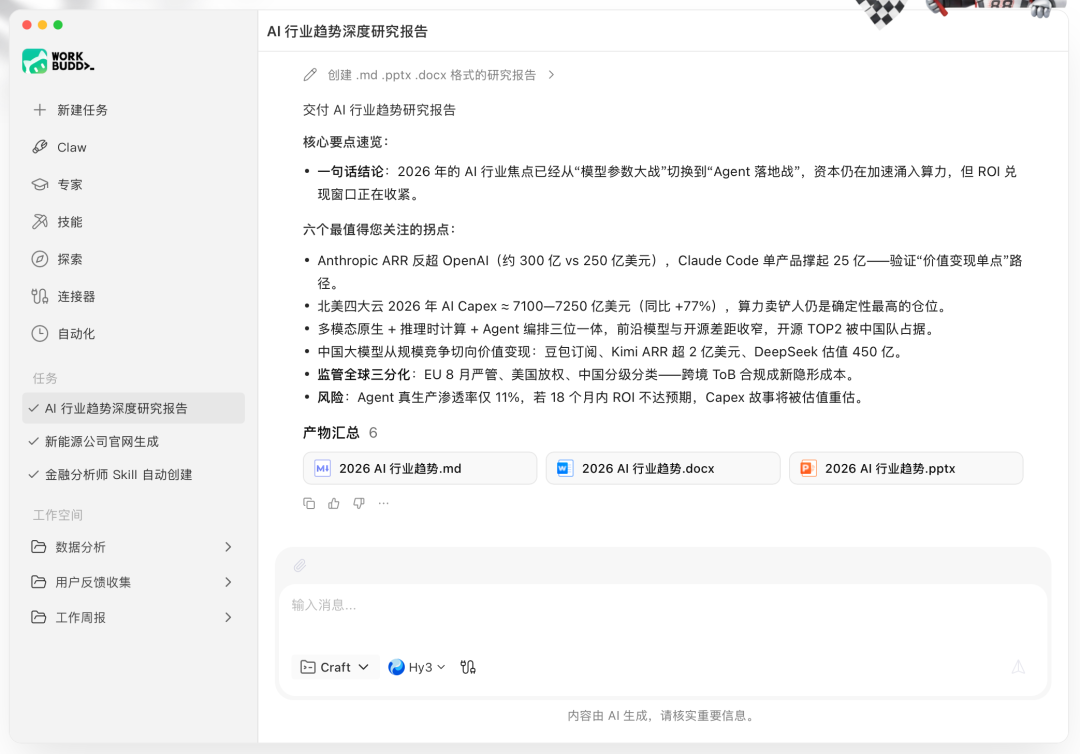Image resolution: width=1080 pixels, height=754 pixels.
Task: Click the 数据分析 folder icon
Action: point(39,547)
